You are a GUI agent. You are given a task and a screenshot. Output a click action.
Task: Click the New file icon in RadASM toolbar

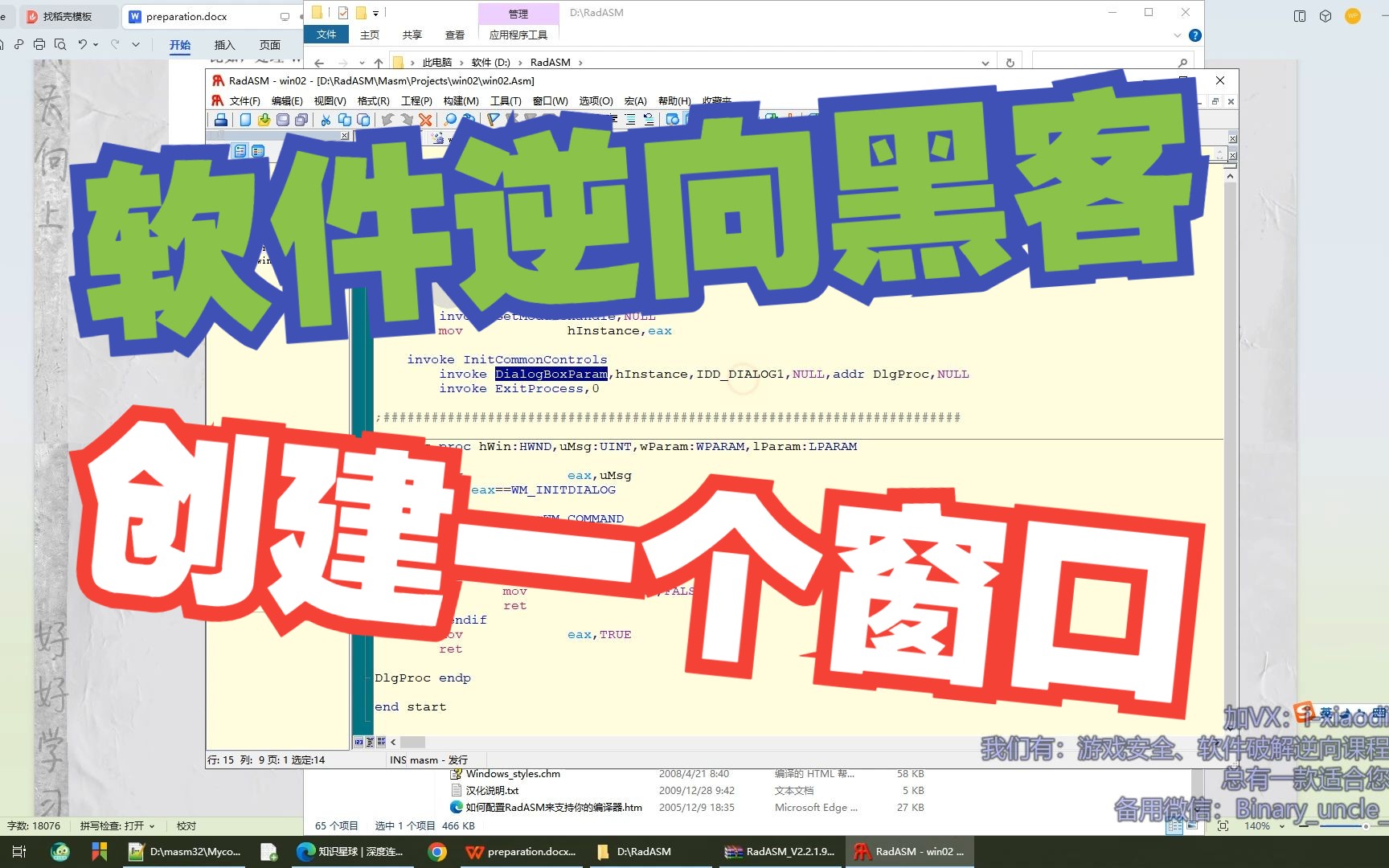pos(245,120)
